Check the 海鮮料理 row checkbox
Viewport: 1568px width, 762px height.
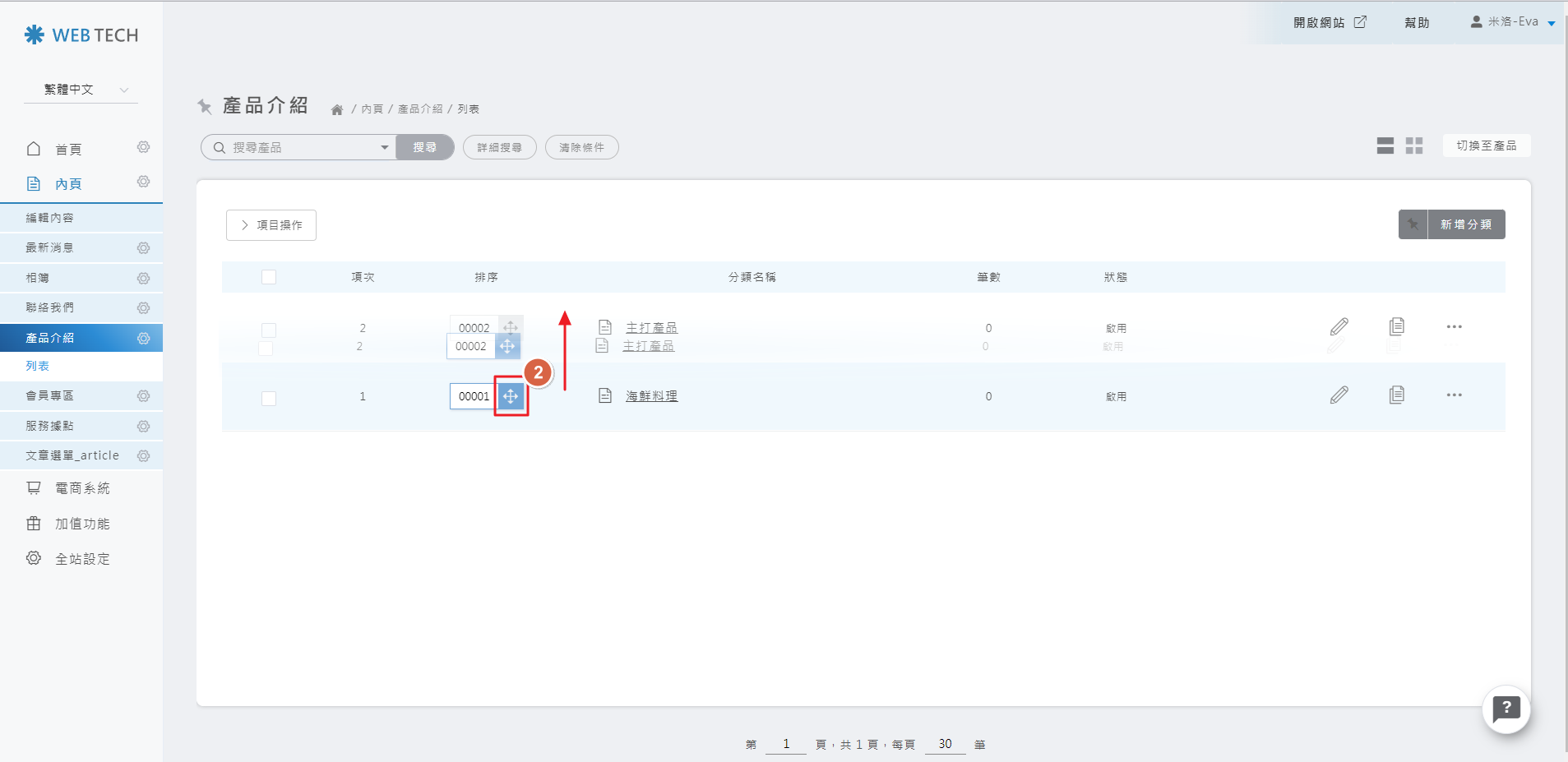(x=269, y=399)
